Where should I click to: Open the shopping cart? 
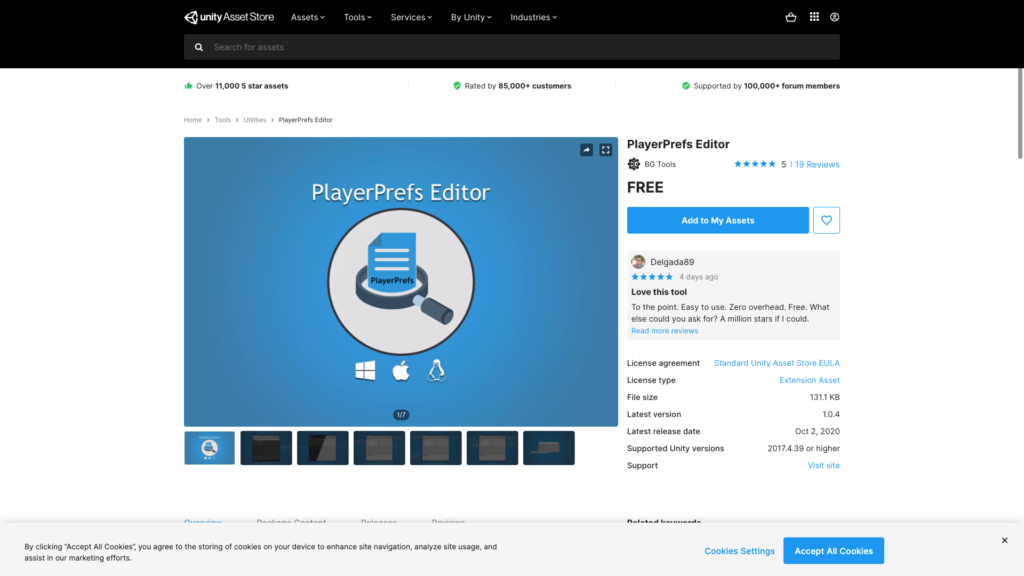pos(790,17)
